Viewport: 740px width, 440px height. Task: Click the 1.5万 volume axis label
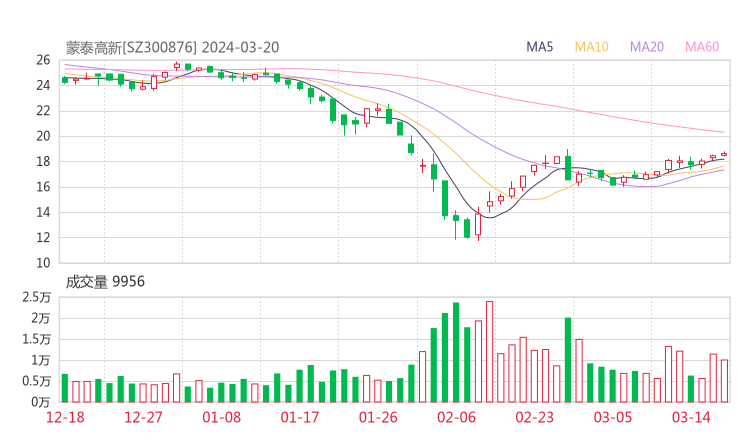click(36, 339)
